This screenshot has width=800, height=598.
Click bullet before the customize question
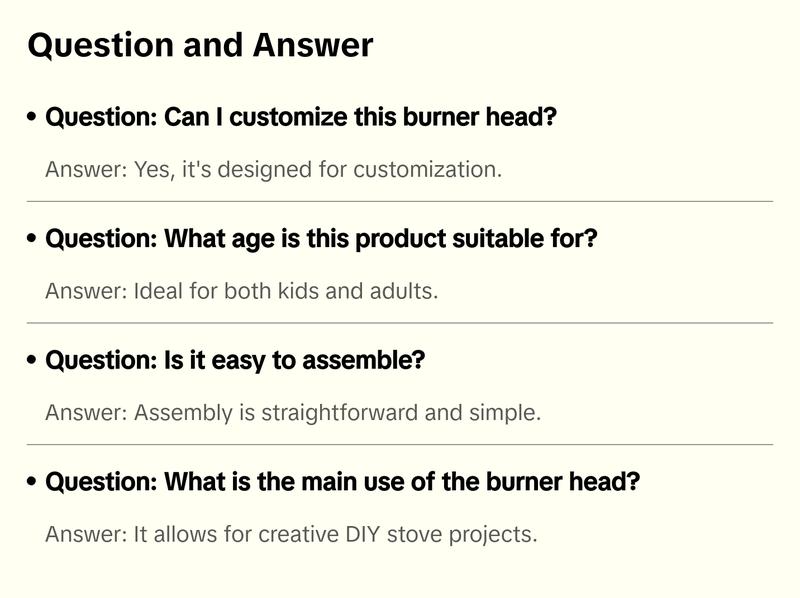pos(33,118)
